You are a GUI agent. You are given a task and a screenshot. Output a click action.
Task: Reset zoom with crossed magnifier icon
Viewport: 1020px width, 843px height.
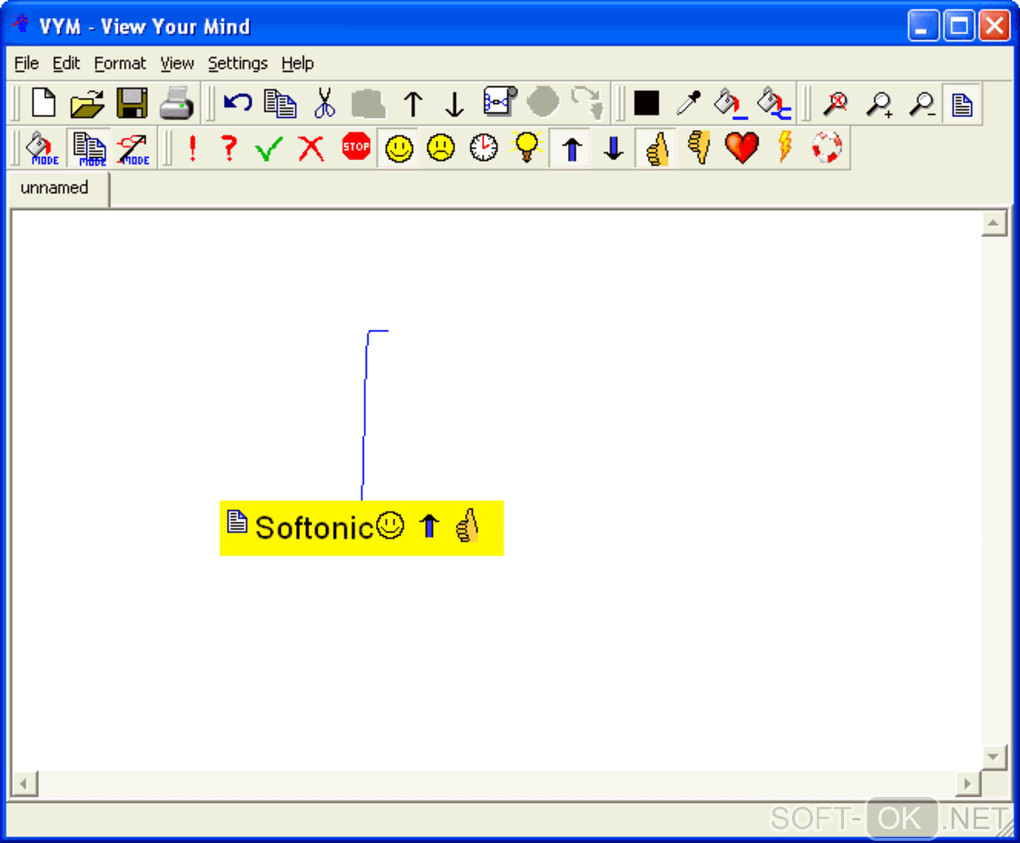click(836, 103)
